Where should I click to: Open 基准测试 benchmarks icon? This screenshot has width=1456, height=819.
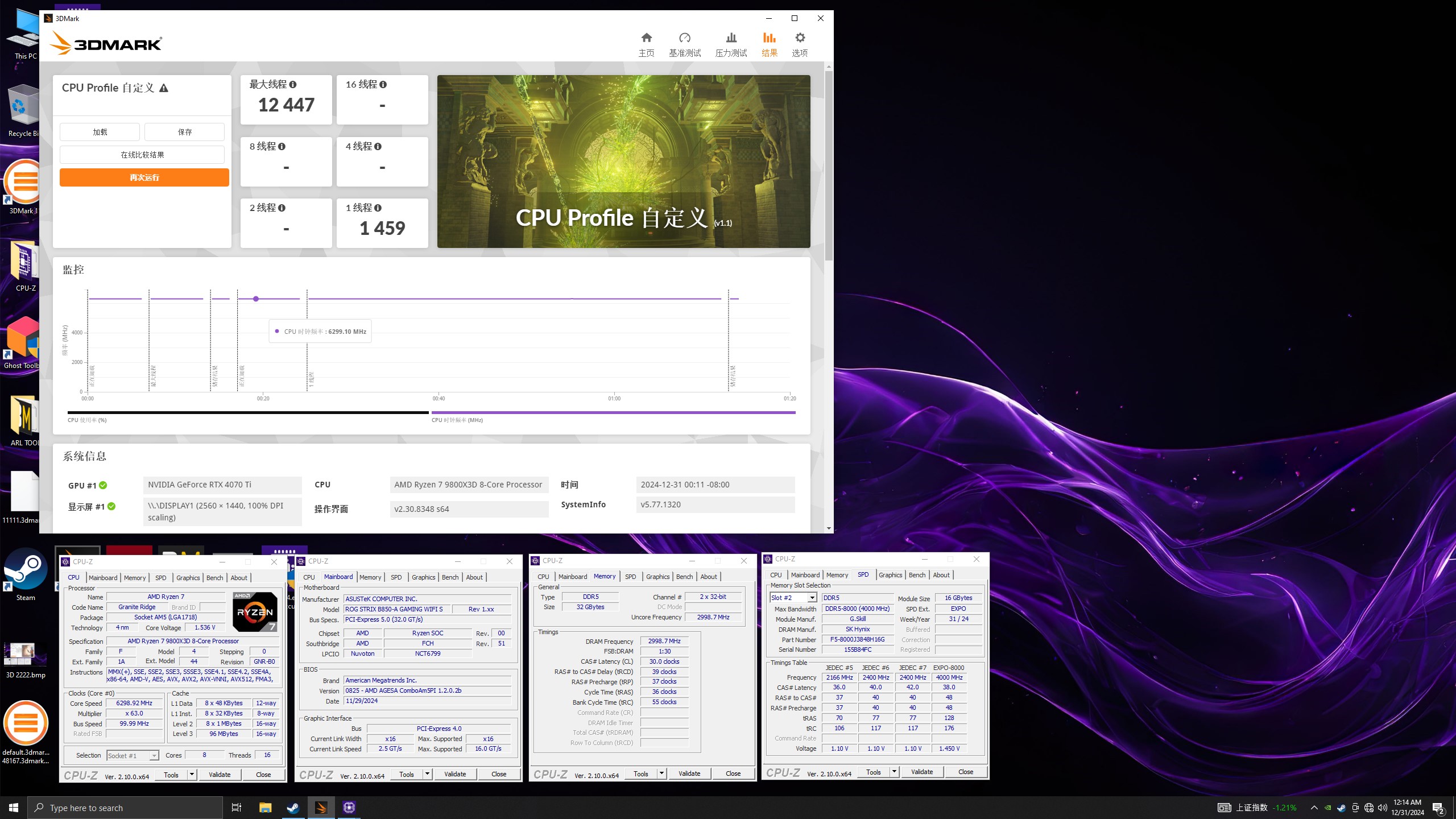click(x=685, y=44)
